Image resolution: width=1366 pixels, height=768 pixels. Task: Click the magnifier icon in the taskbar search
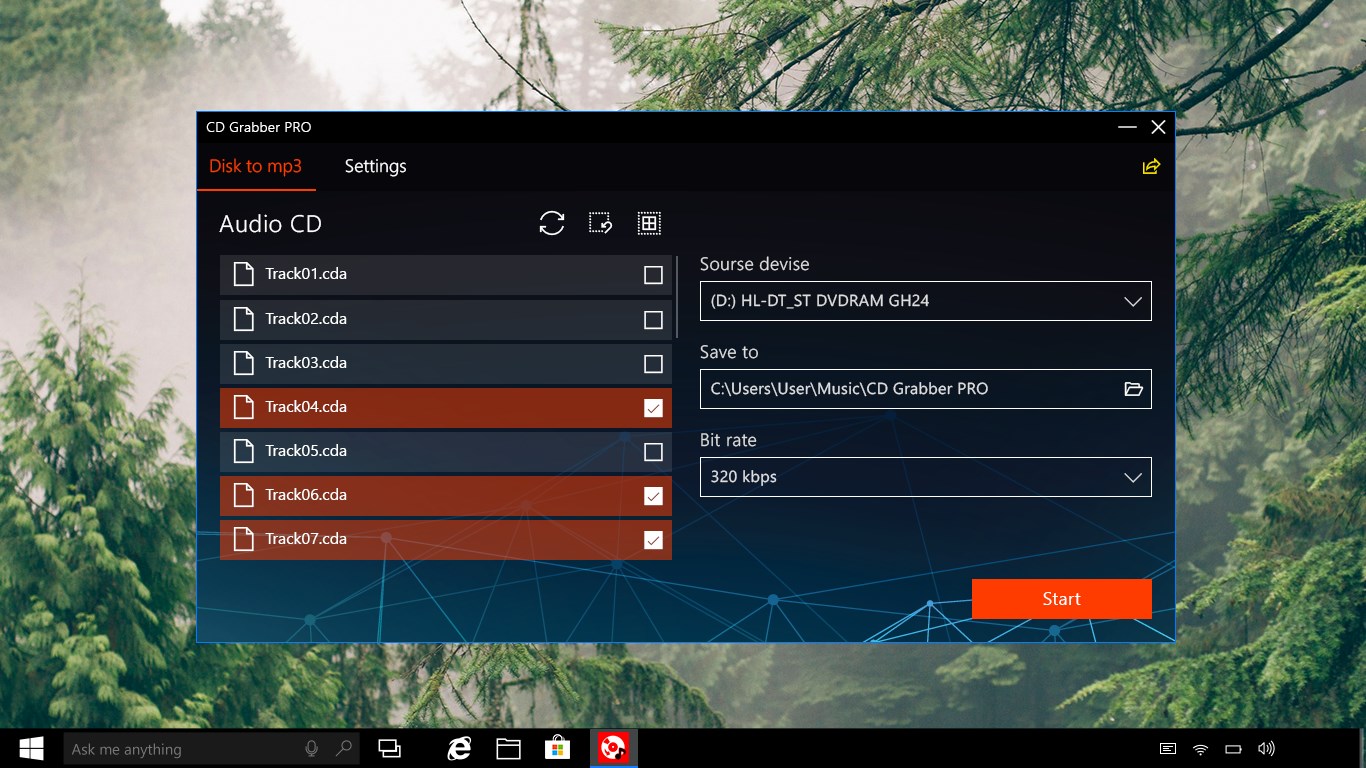pos(344,748)
